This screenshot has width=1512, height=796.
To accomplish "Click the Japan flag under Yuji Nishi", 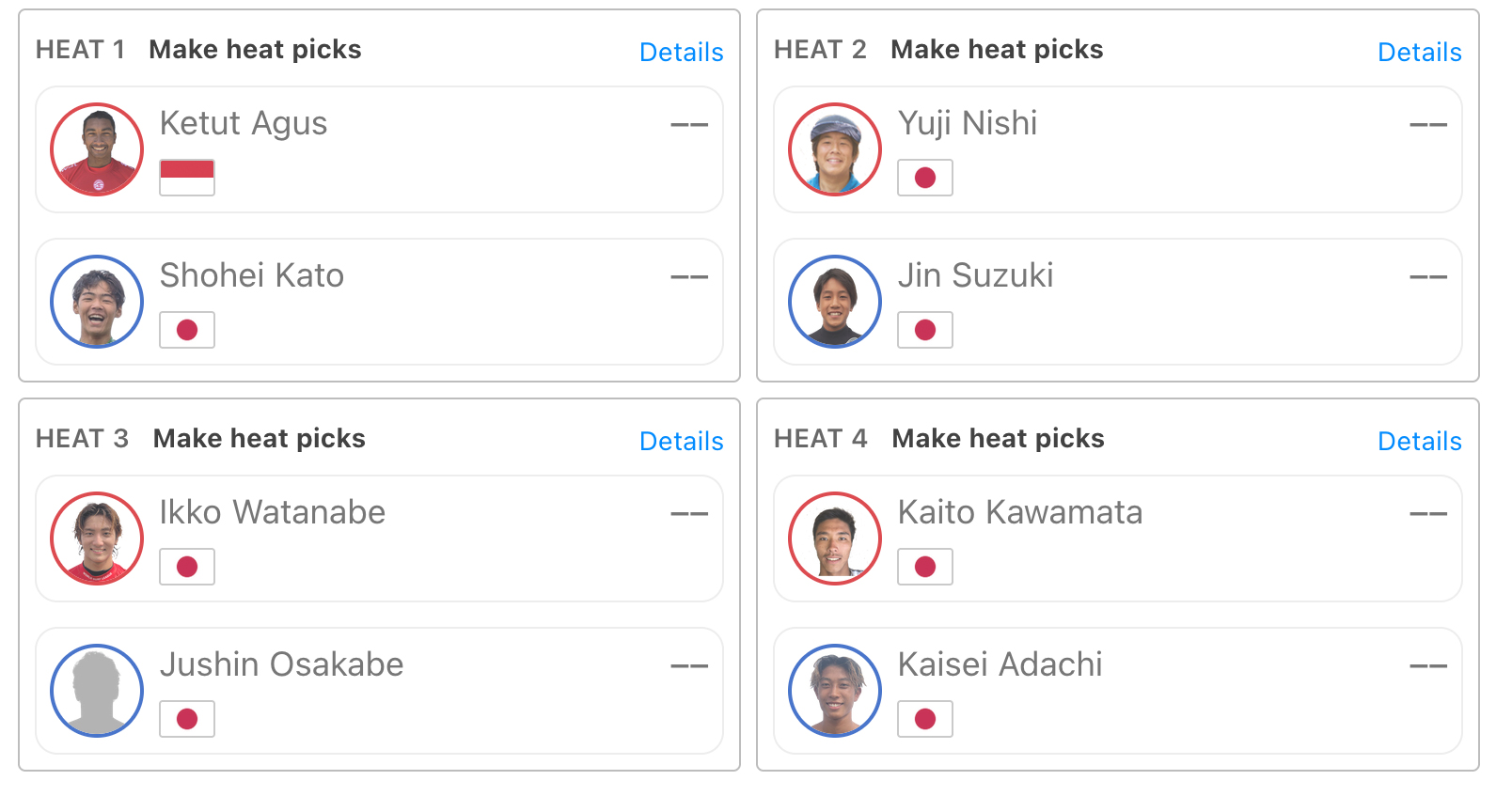I will pos(925,178).
